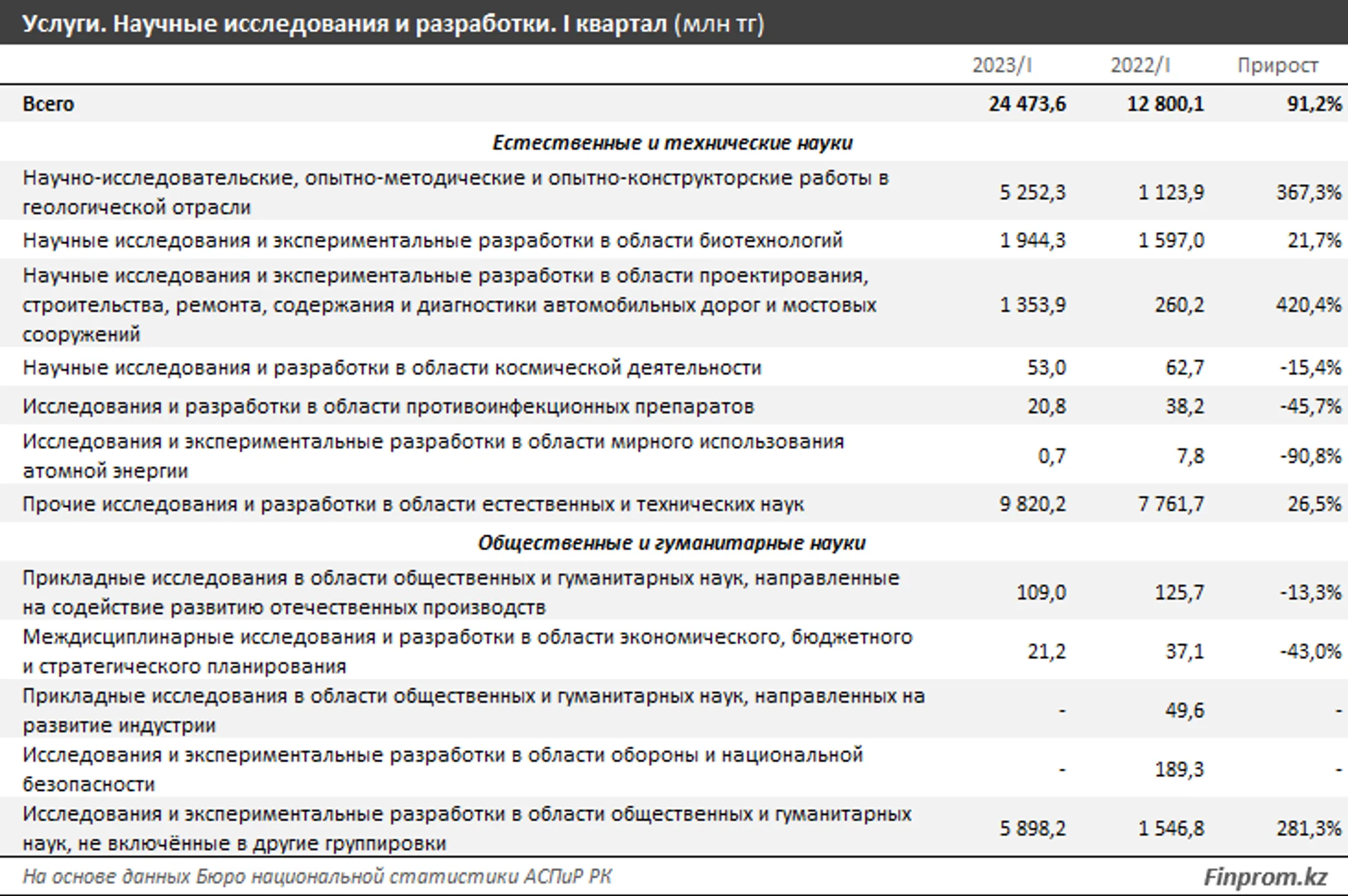Image resolution: width=1348 pixels, height=896 pixels.
Task: Select value '62,7'
Action: (1185, 368)
